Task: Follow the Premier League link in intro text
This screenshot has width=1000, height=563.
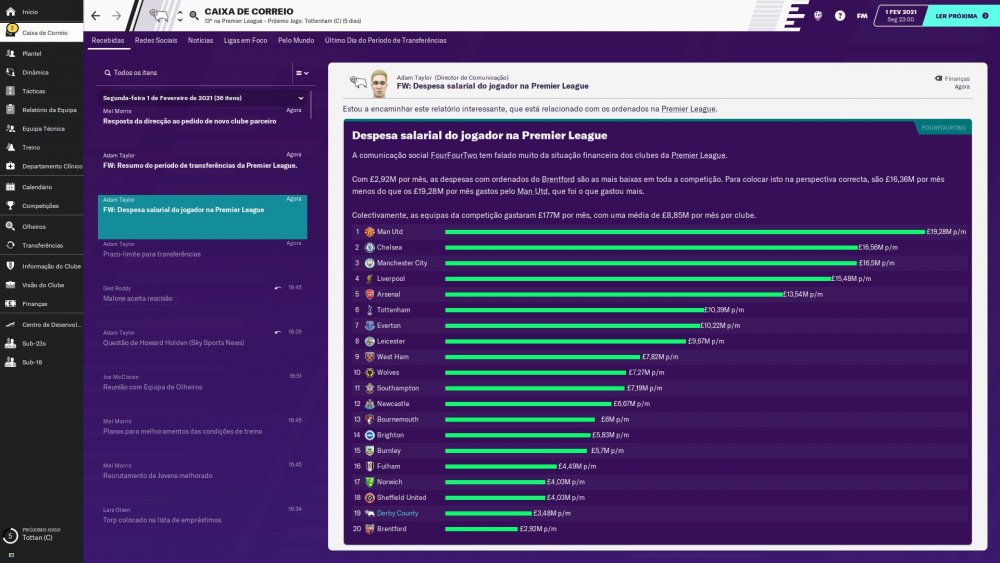Action: 688,109
